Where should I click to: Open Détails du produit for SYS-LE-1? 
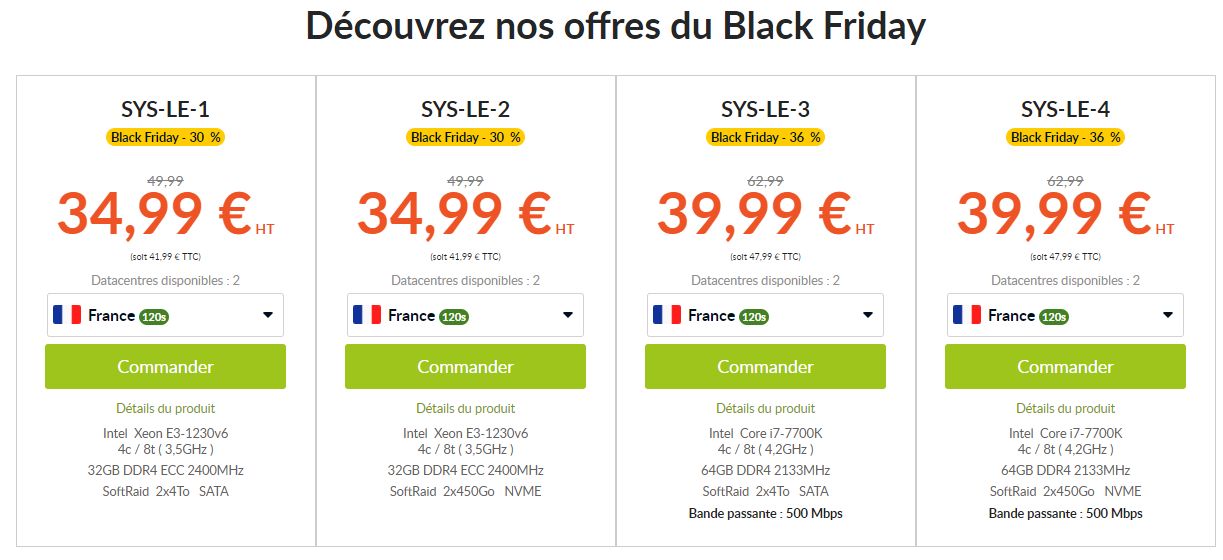[166, 408]
